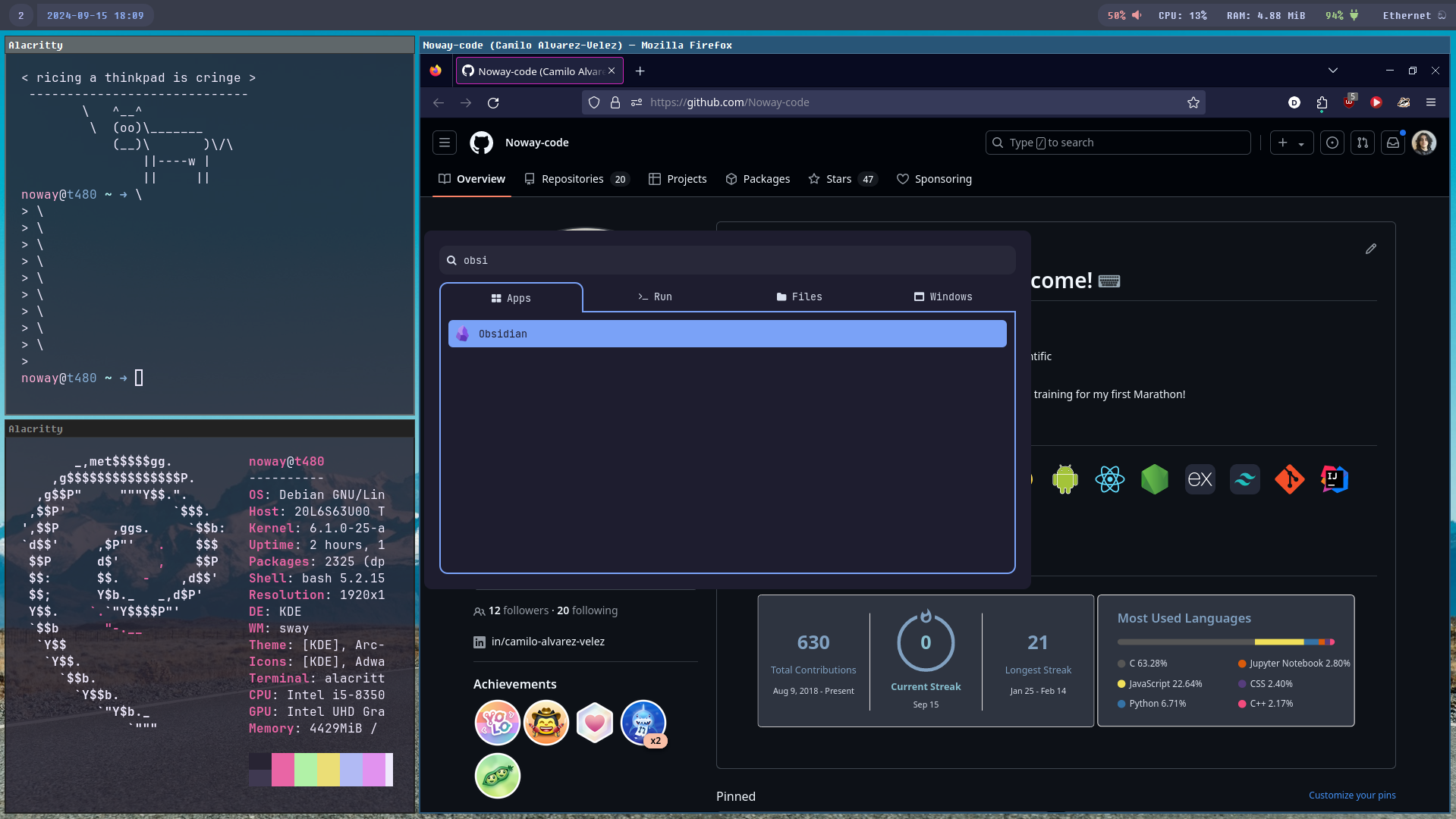The width and height of the screenshot is (1456, 819).
Task: Click the GitHub Octocat logo
Action: [481, 143]
